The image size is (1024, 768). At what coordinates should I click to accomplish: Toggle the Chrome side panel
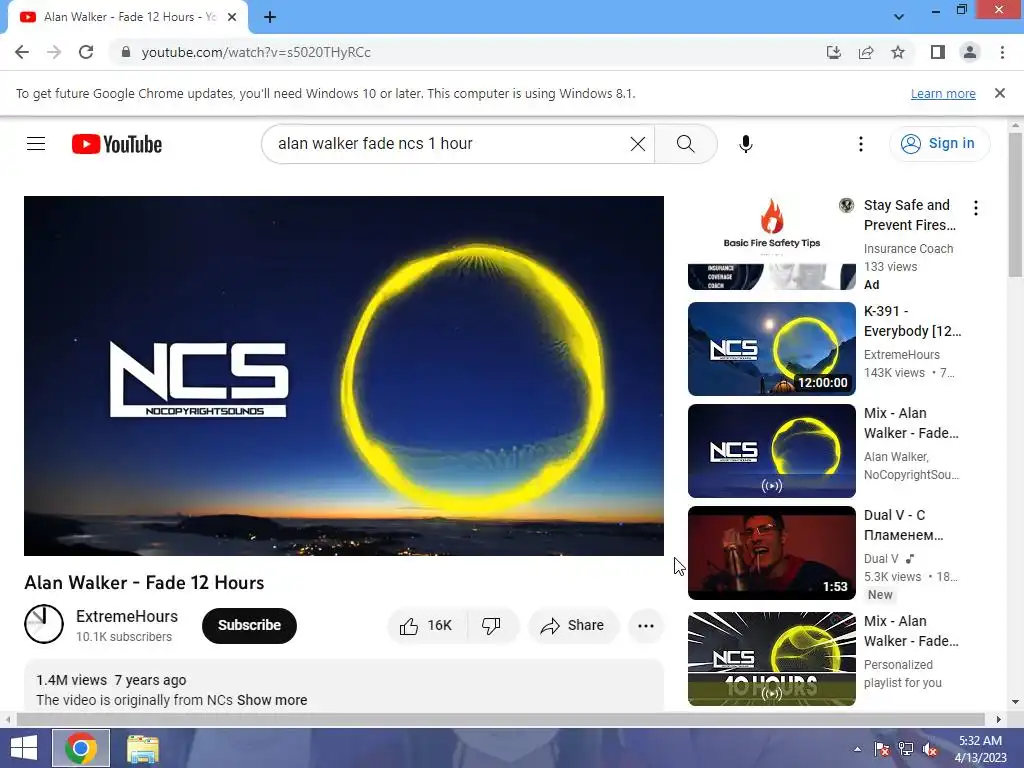938,52
